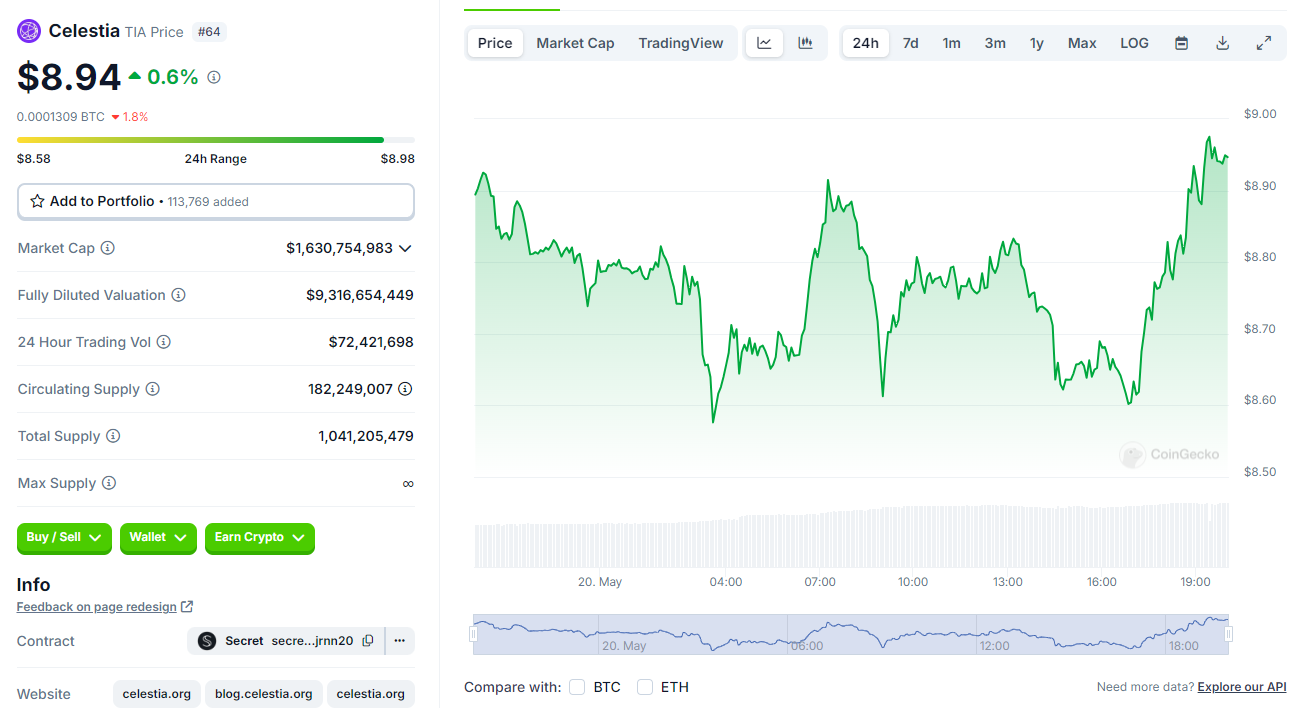Tick the BTC compare checkbox

coord(577,687)
